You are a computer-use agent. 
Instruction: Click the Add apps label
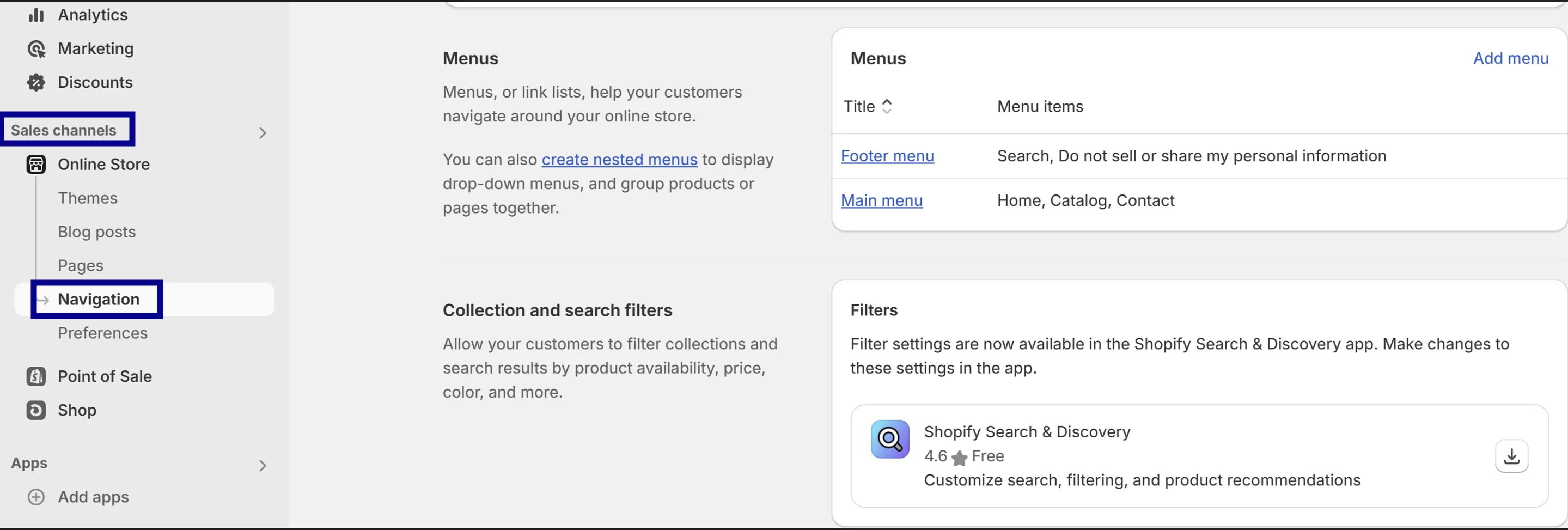93,497
